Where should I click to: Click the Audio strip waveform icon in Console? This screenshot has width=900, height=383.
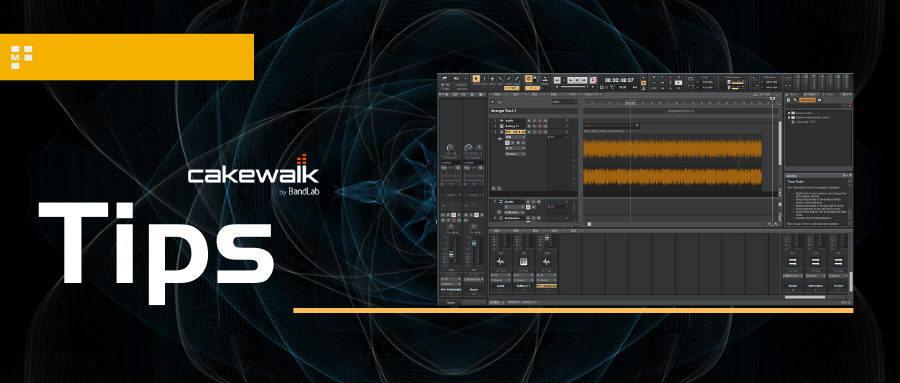(x=501, y=262)
